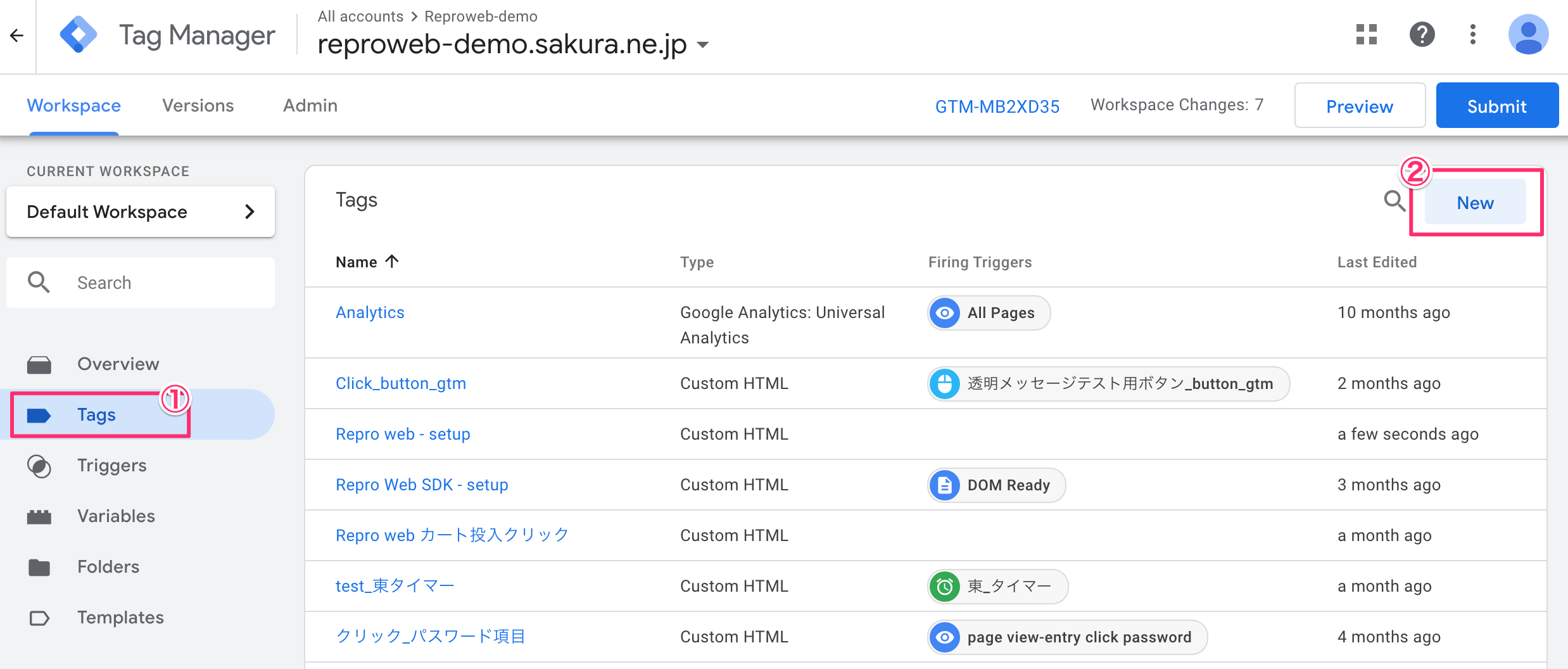
Task: Click the Workspace Changes: 7 text
Action: pyautogui.click(x=1177, y=105)
